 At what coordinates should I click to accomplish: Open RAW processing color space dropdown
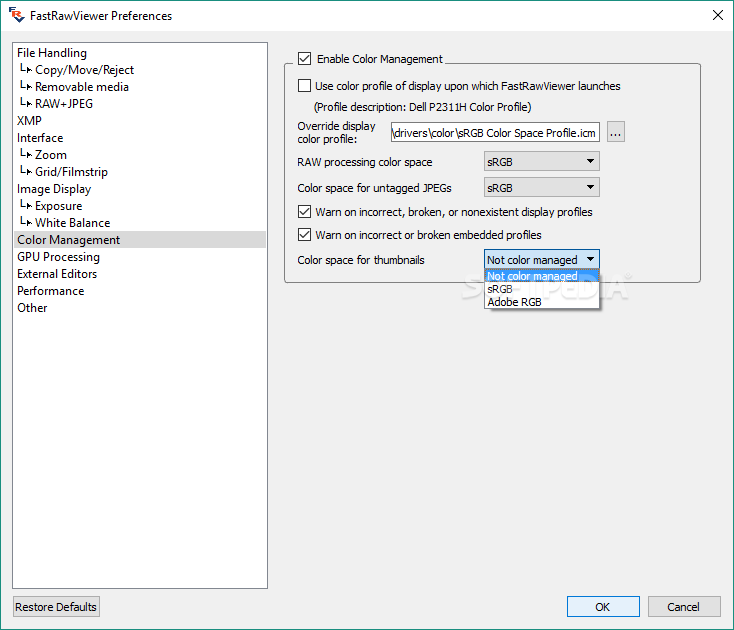pos(542,161)
